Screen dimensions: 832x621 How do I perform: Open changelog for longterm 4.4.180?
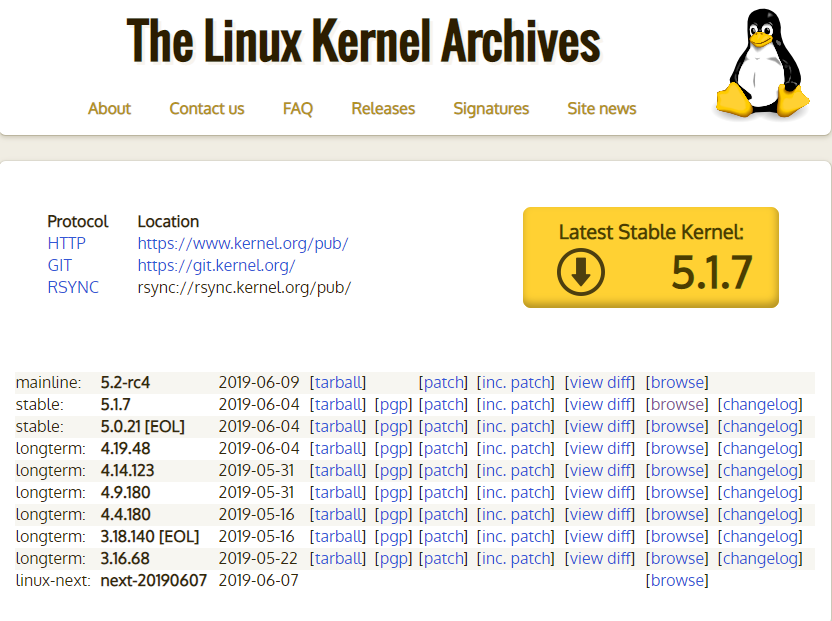click(760, 514)
